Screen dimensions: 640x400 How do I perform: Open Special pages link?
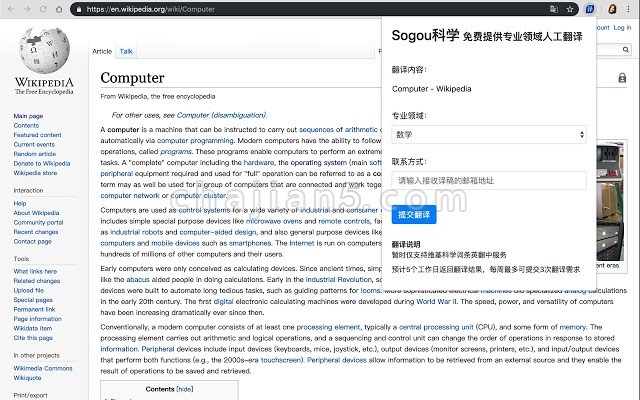tap(33, 300)
